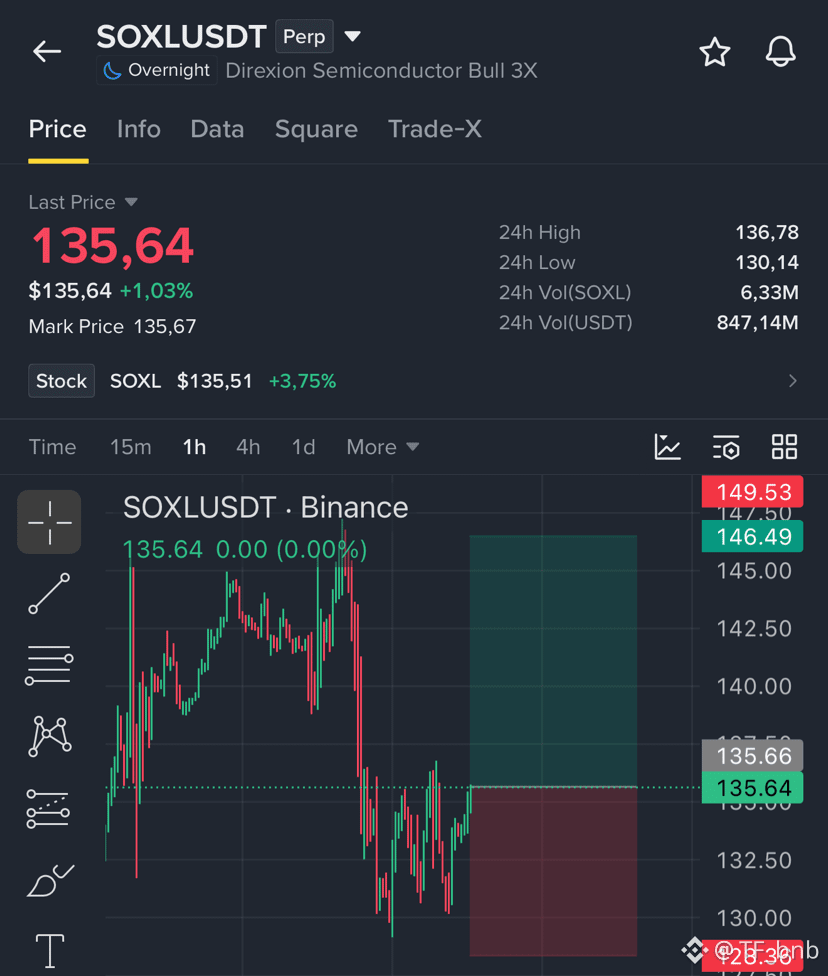Click the 24h Low value 130,14

tap(767, 262)
